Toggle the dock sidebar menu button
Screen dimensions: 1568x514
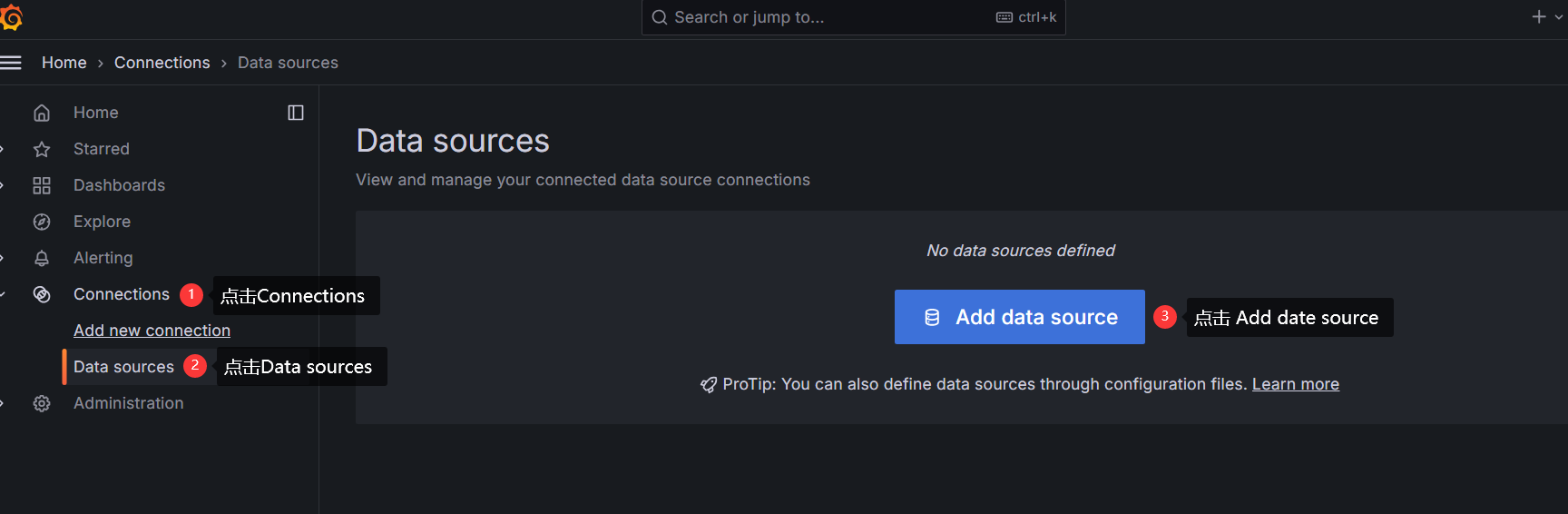[x=296, y=113]
